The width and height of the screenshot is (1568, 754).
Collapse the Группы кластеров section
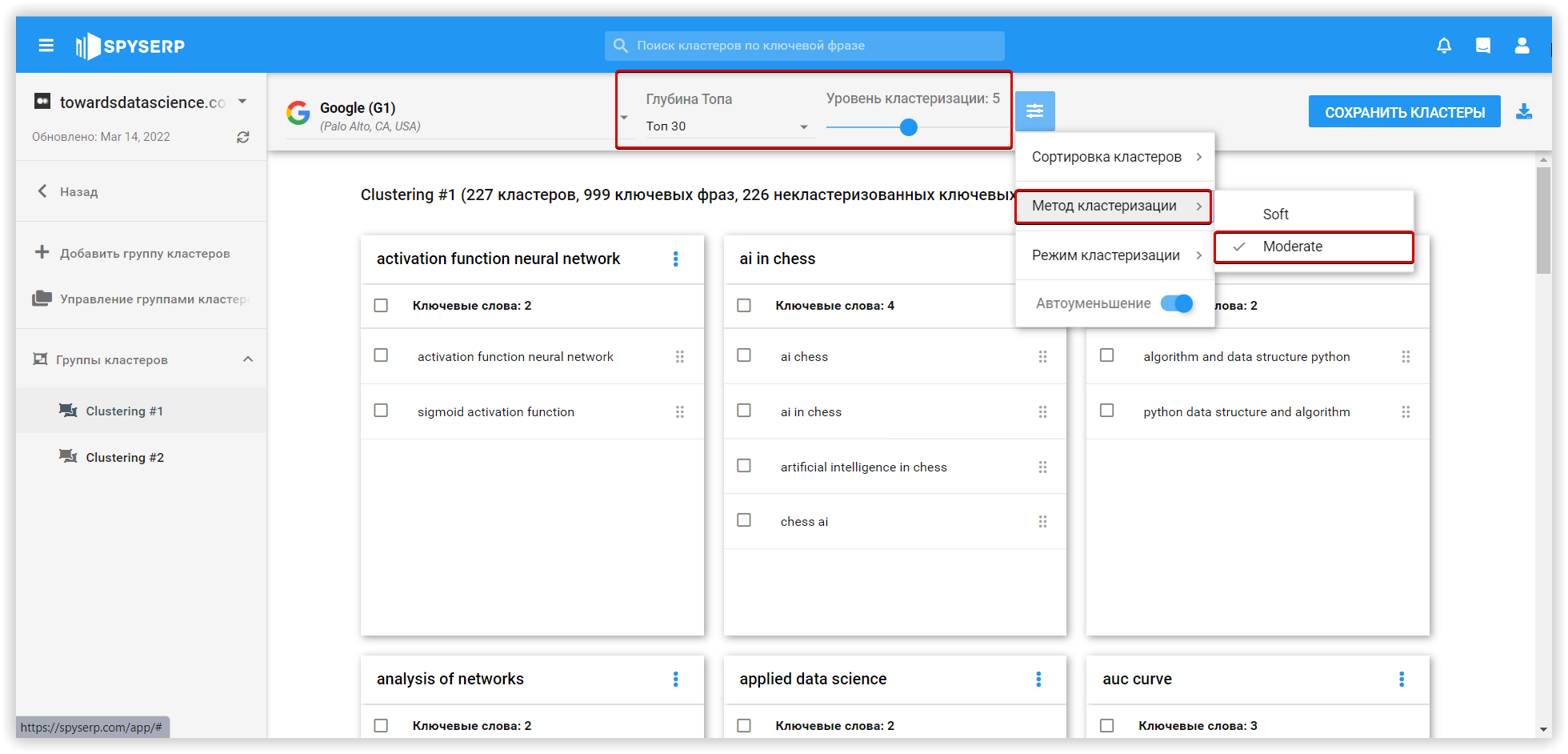[x=248, y=359]
